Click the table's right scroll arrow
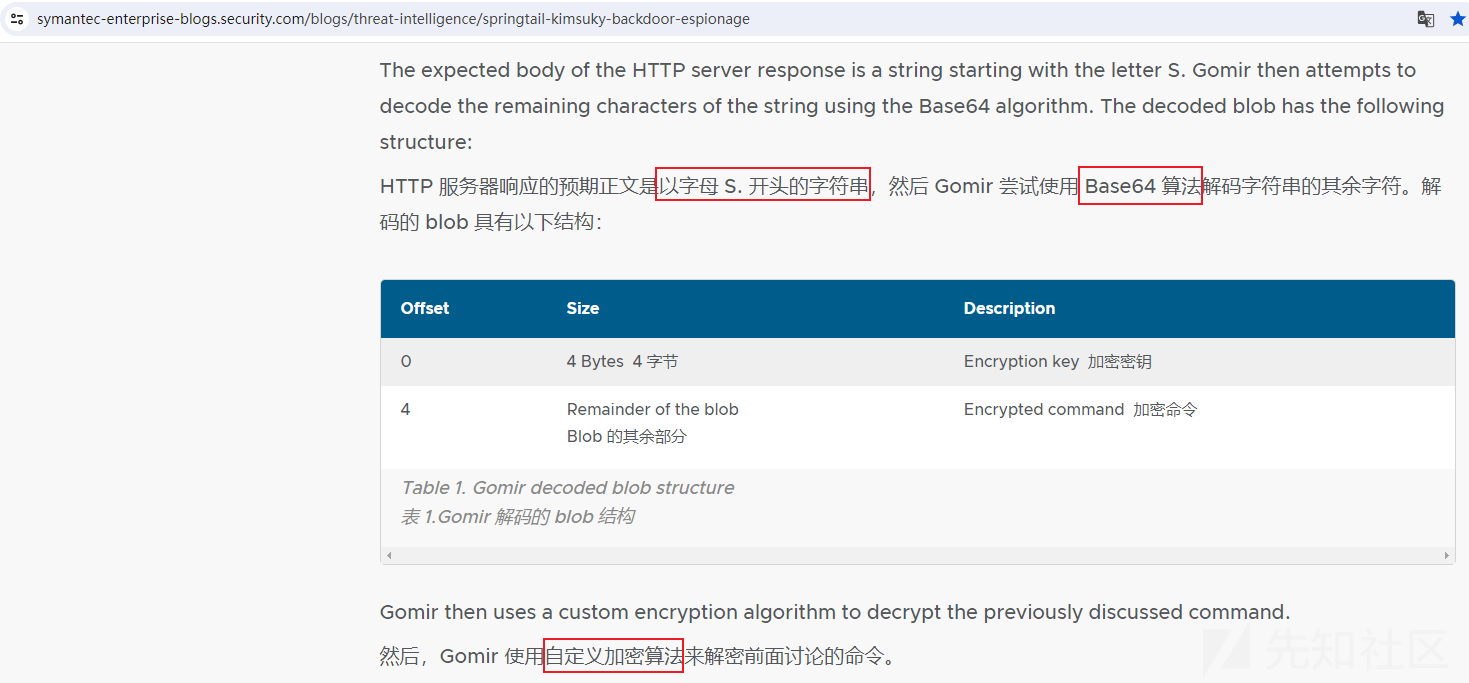The image size is (1469, 683). click(x=1446, y=555)
